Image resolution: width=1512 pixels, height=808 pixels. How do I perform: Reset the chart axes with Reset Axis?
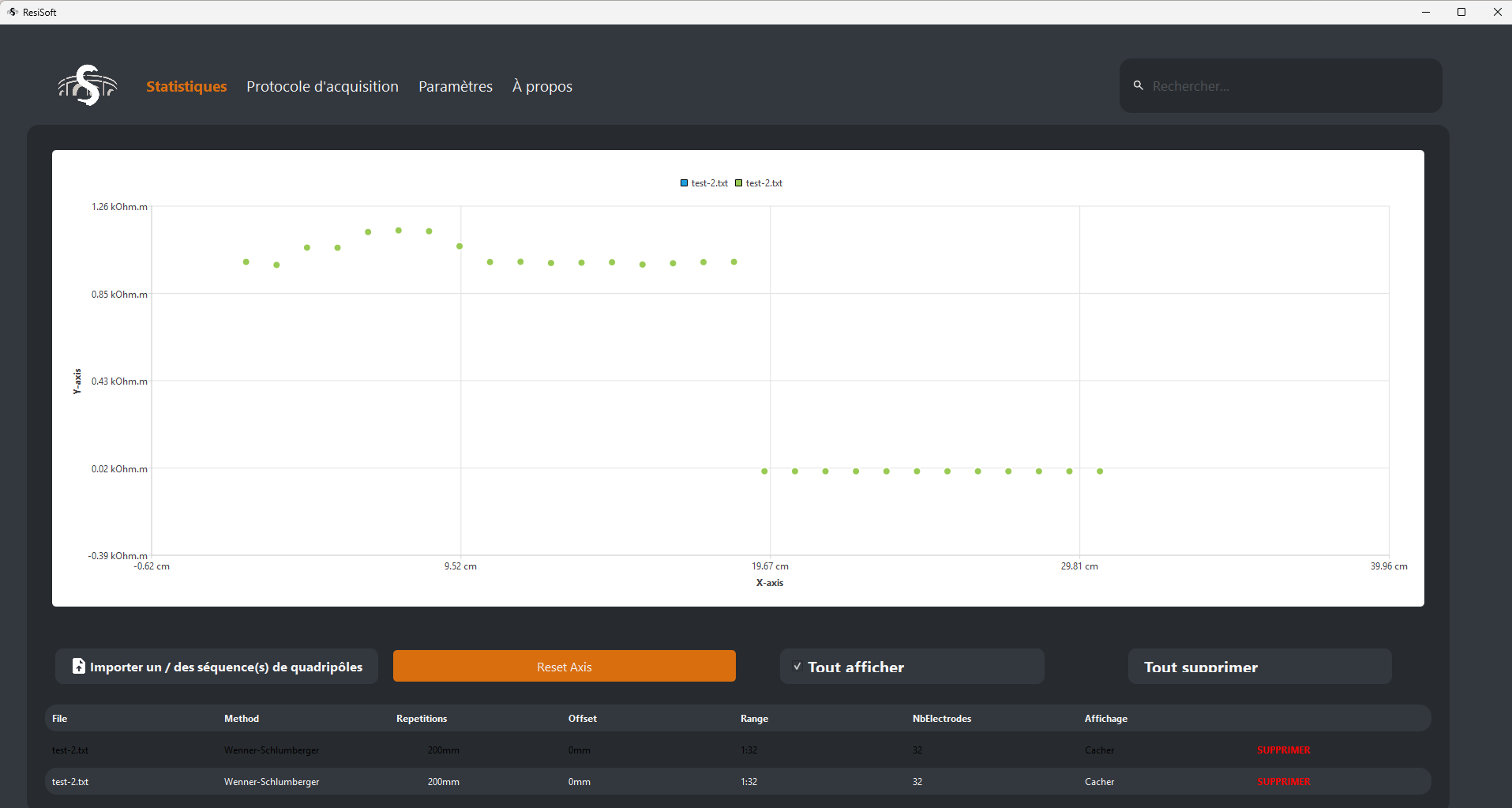[565, 667]
